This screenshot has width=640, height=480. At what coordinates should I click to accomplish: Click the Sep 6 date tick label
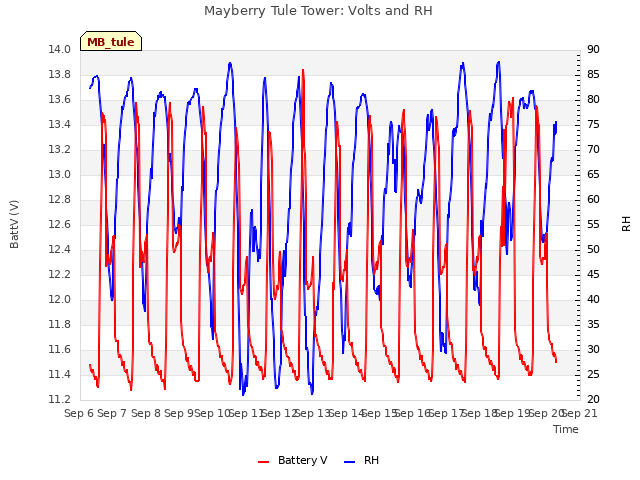79,413
